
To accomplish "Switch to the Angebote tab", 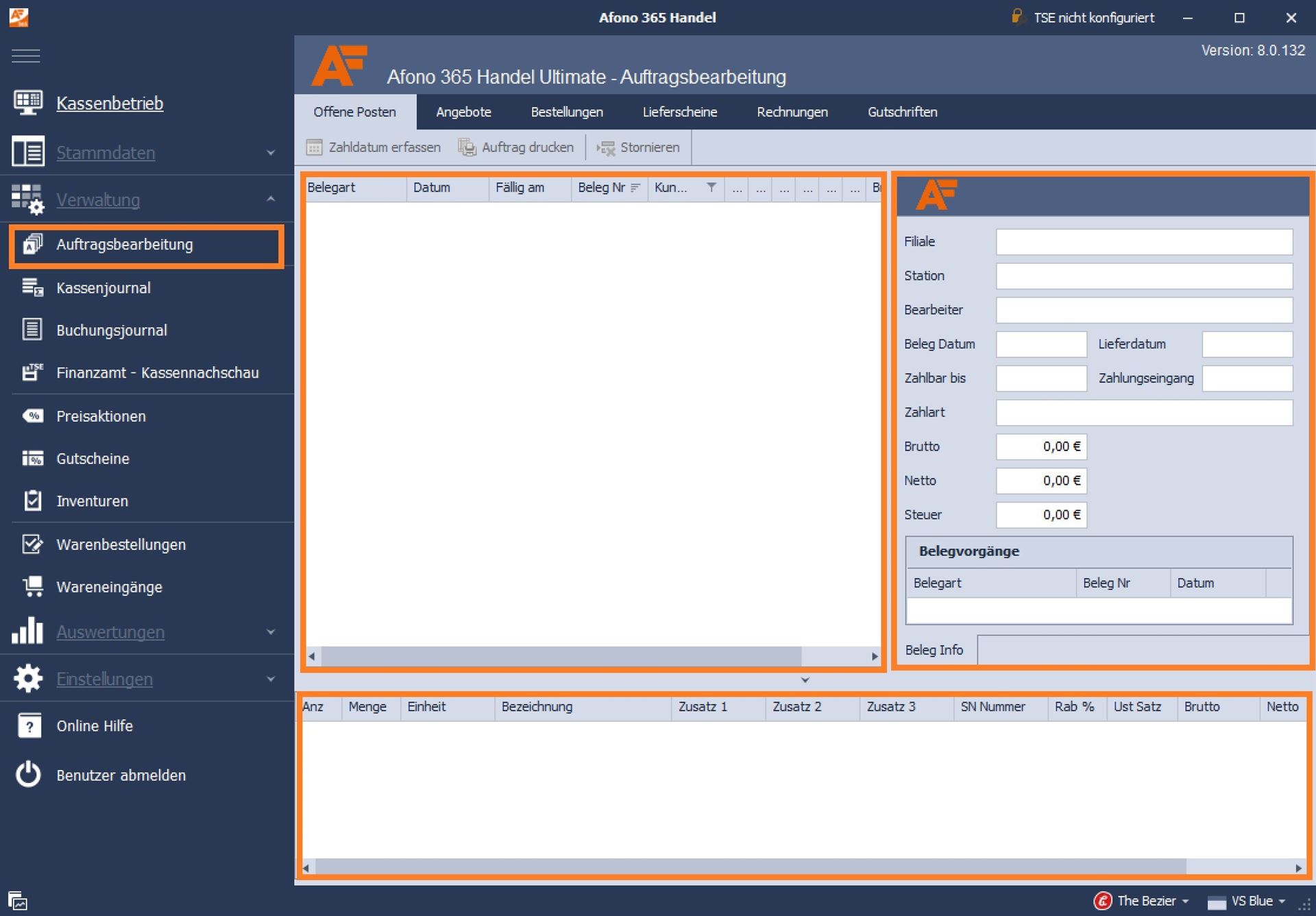I will (464, 112).
